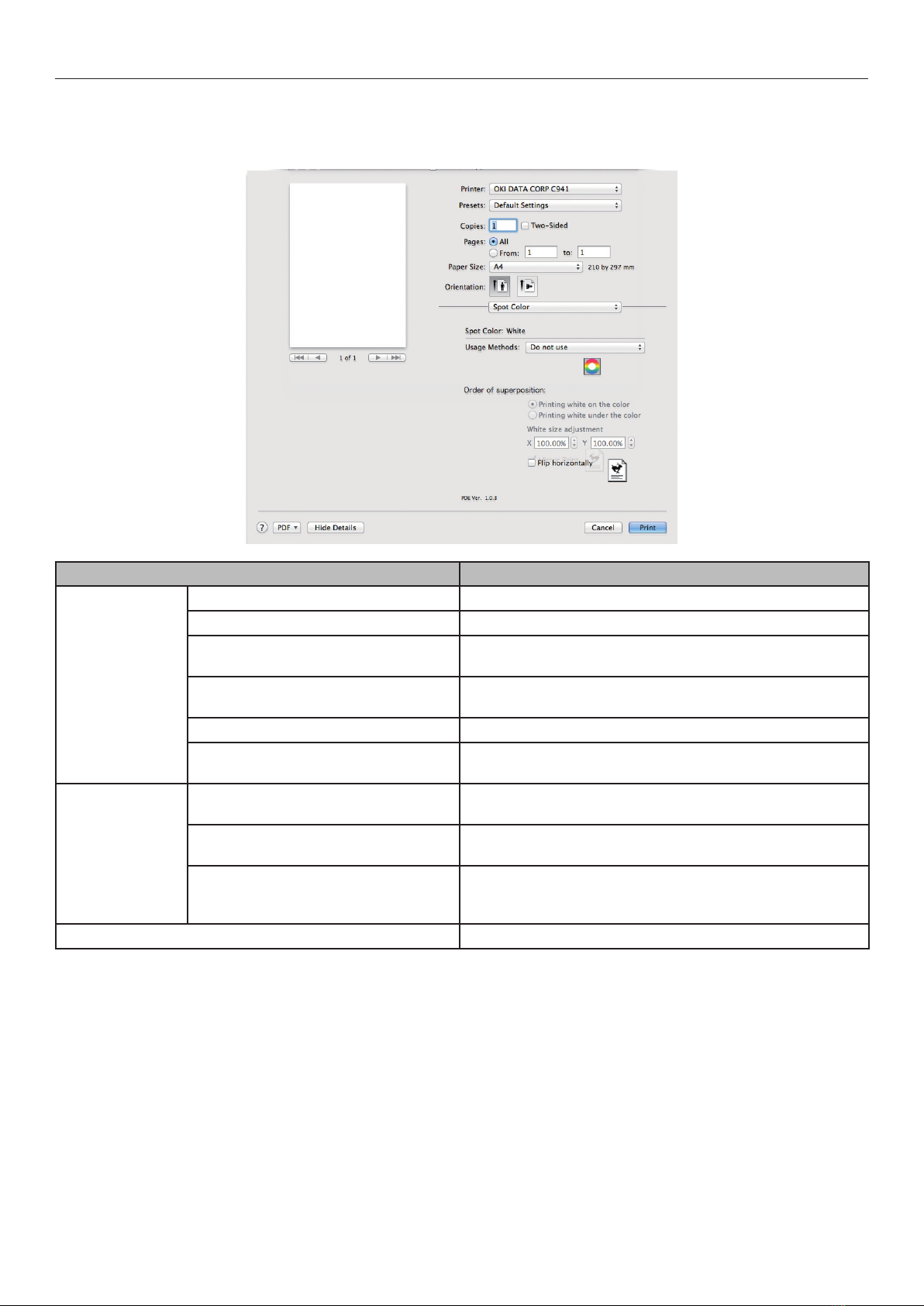Screen dimensions: 924x1306
Task: Open the Presets Default Settings dropdown
Action: tap(555, 205)
